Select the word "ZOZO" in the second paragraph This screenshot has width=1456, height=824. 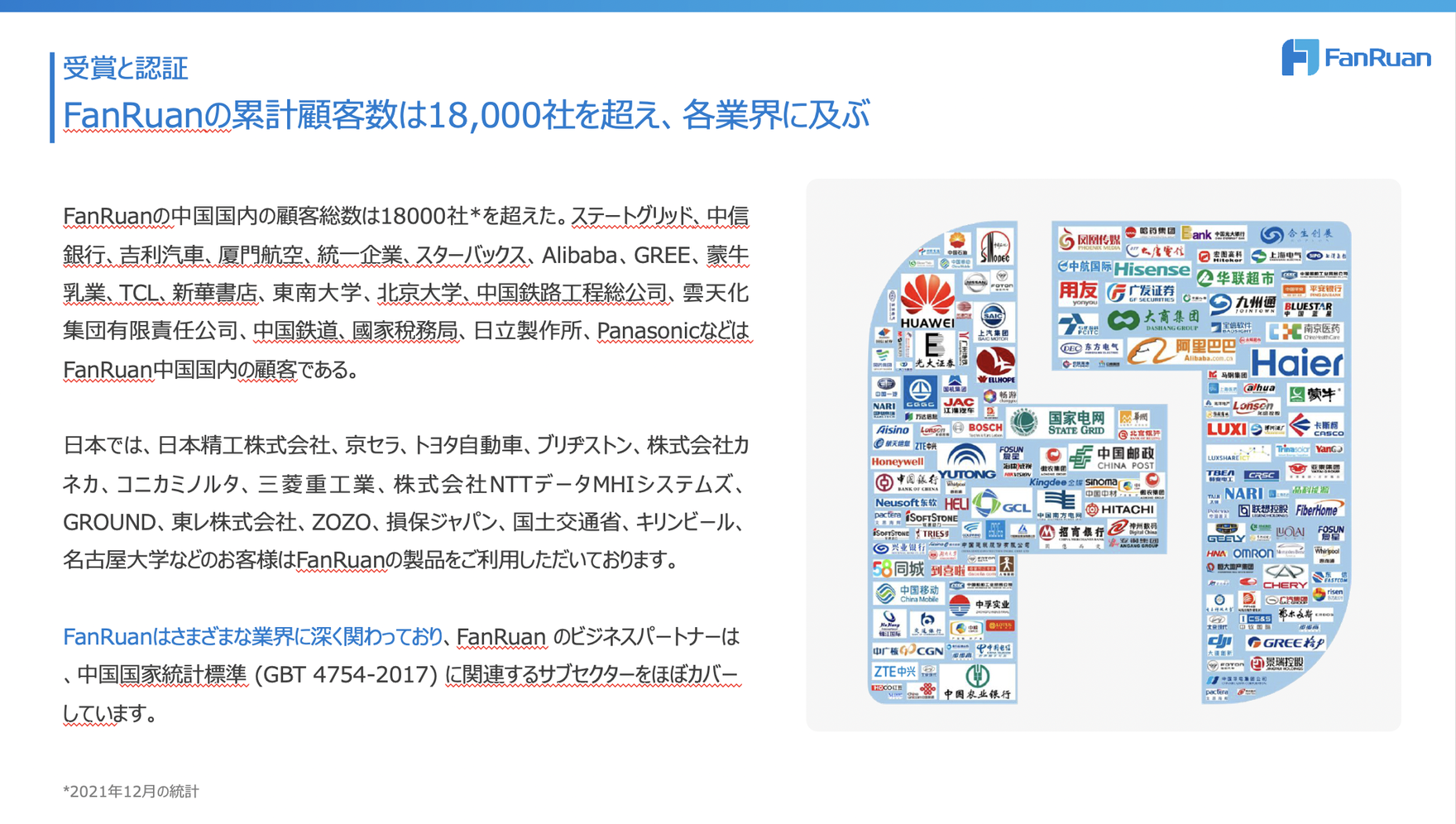(341, 523)
